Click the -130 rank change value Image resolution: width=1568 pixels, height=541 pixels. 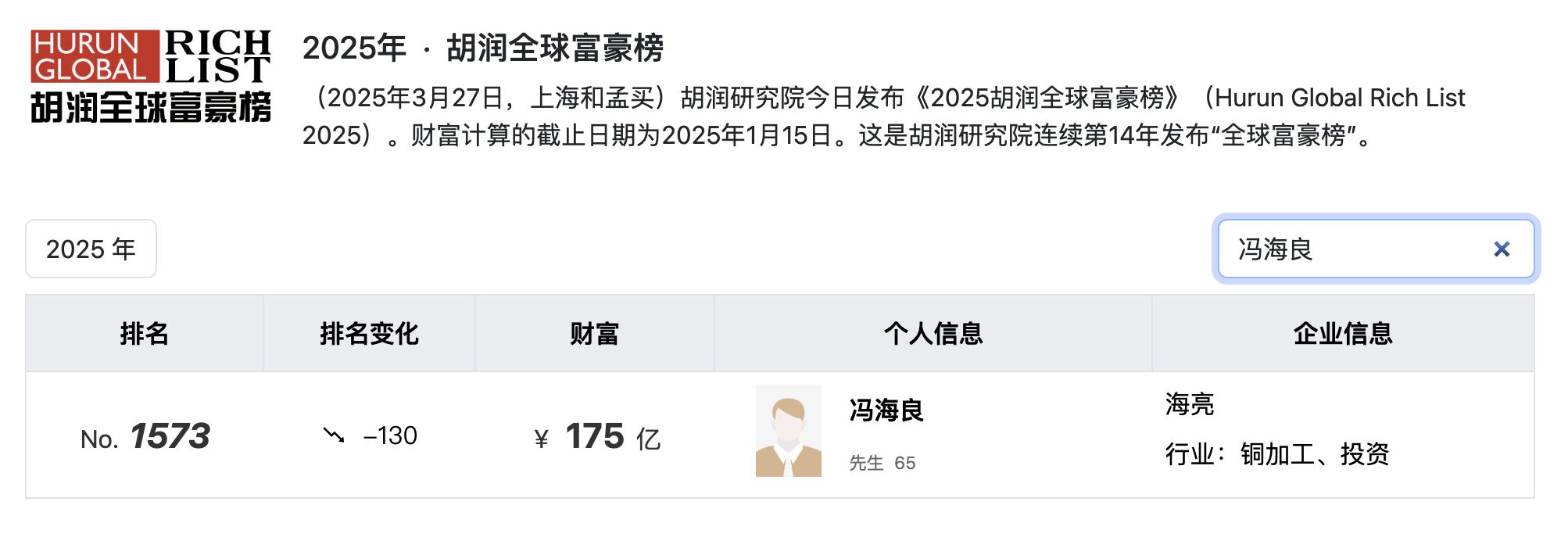390,435
